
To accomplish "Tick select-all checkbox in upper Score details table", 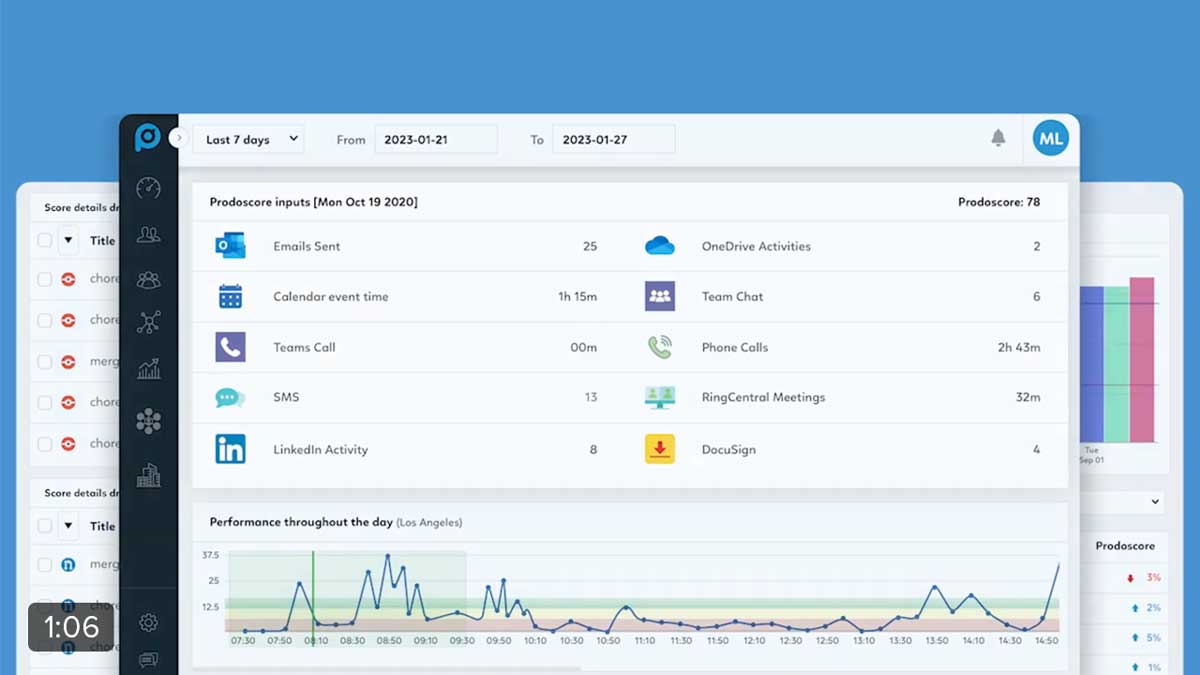I will (x=44, y=240).
